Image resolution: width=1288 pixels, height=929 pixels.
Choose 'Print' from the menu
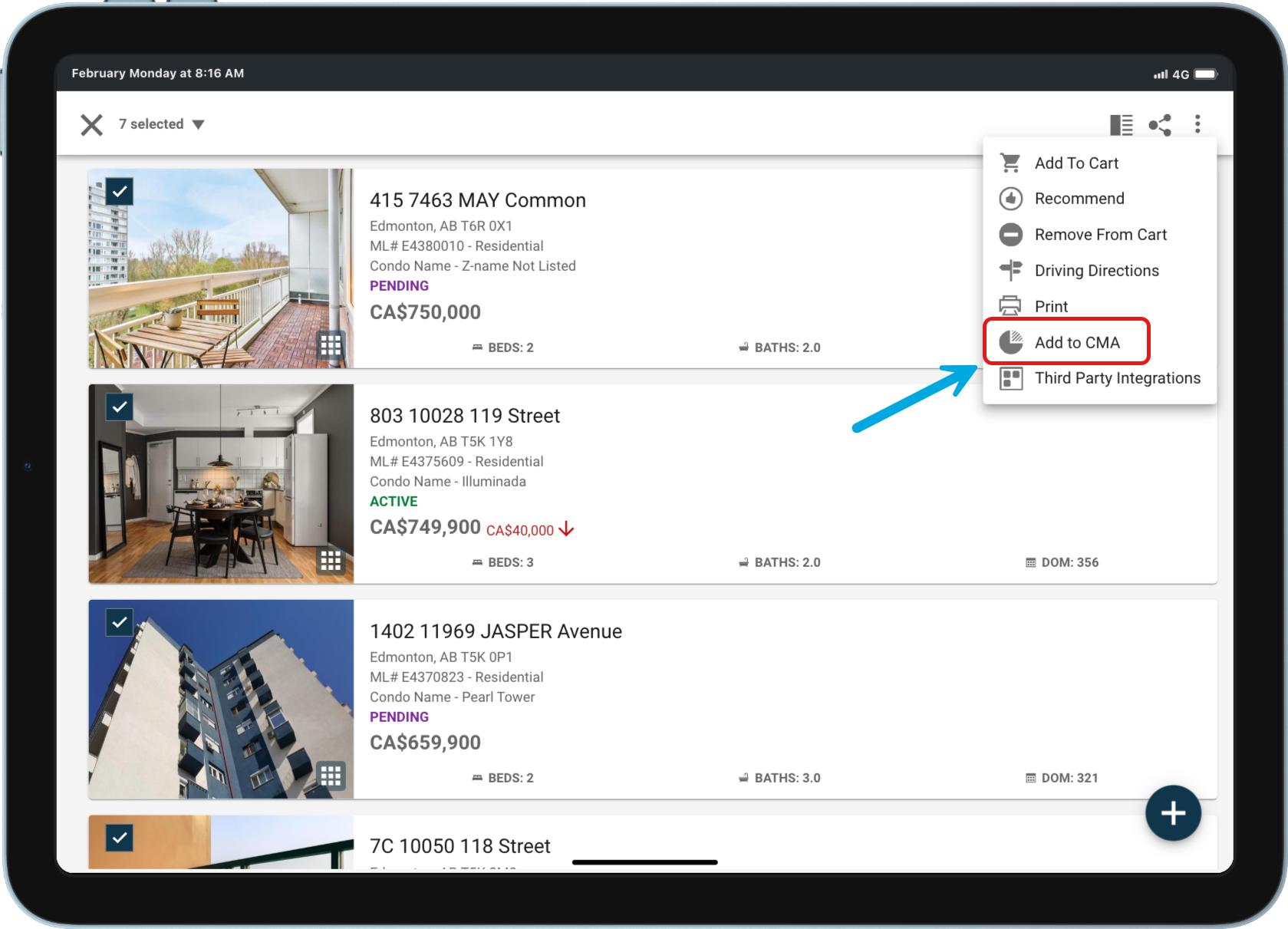[1099, 306]
